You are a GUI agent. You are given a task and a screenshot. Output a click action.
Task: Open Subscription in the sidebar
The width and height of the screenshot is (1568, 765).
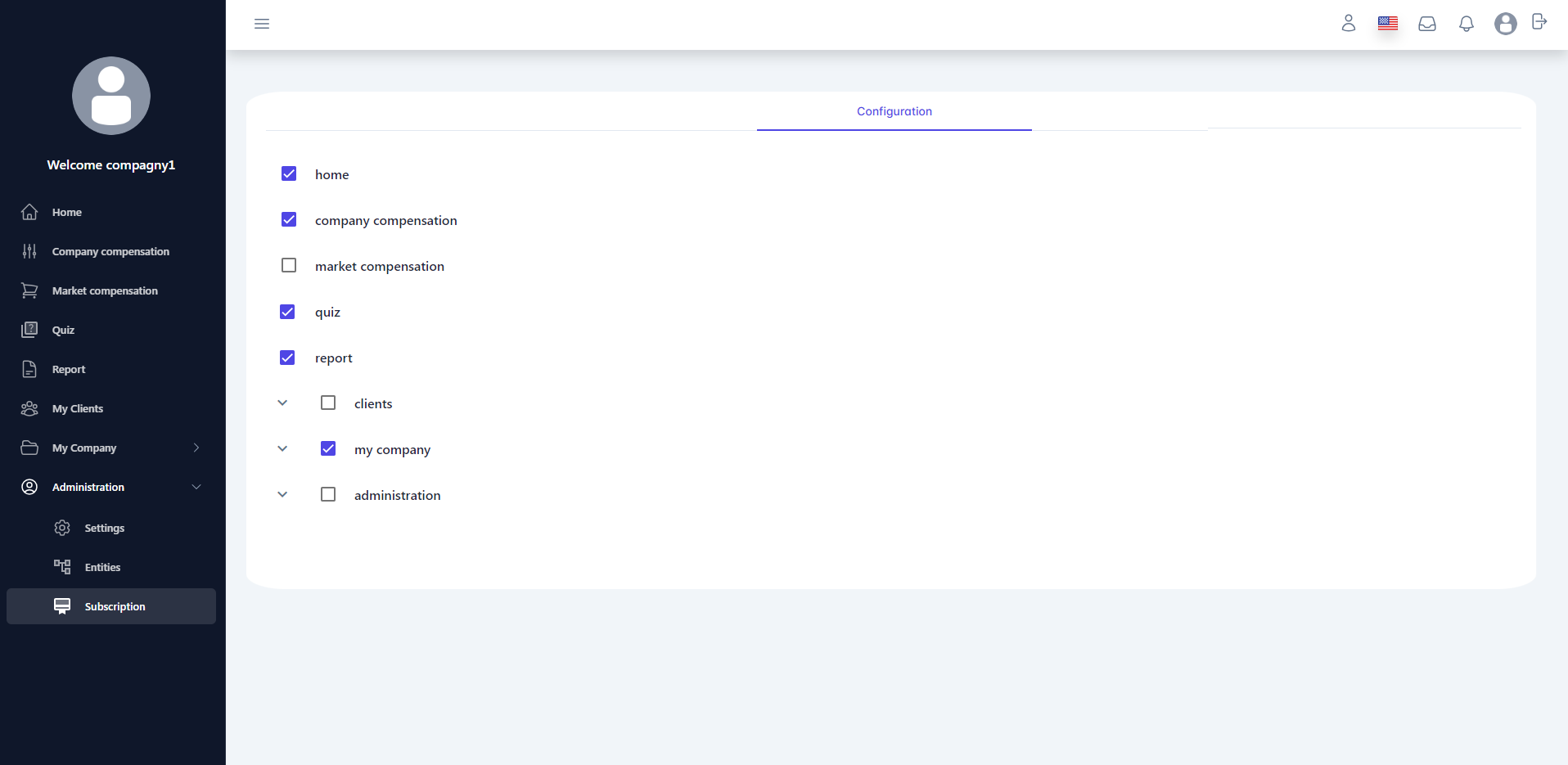115,606
